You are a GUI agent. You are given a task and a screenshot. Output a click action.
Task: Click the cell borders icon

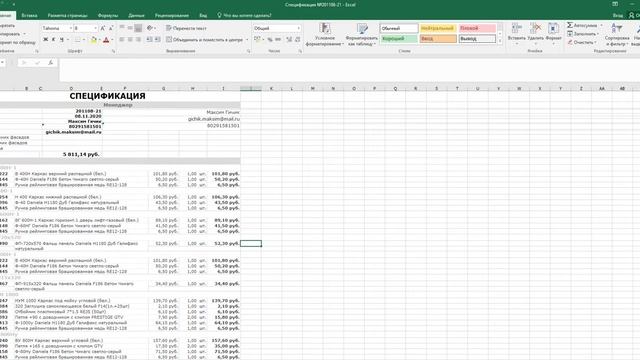click(x=78, y=40)
